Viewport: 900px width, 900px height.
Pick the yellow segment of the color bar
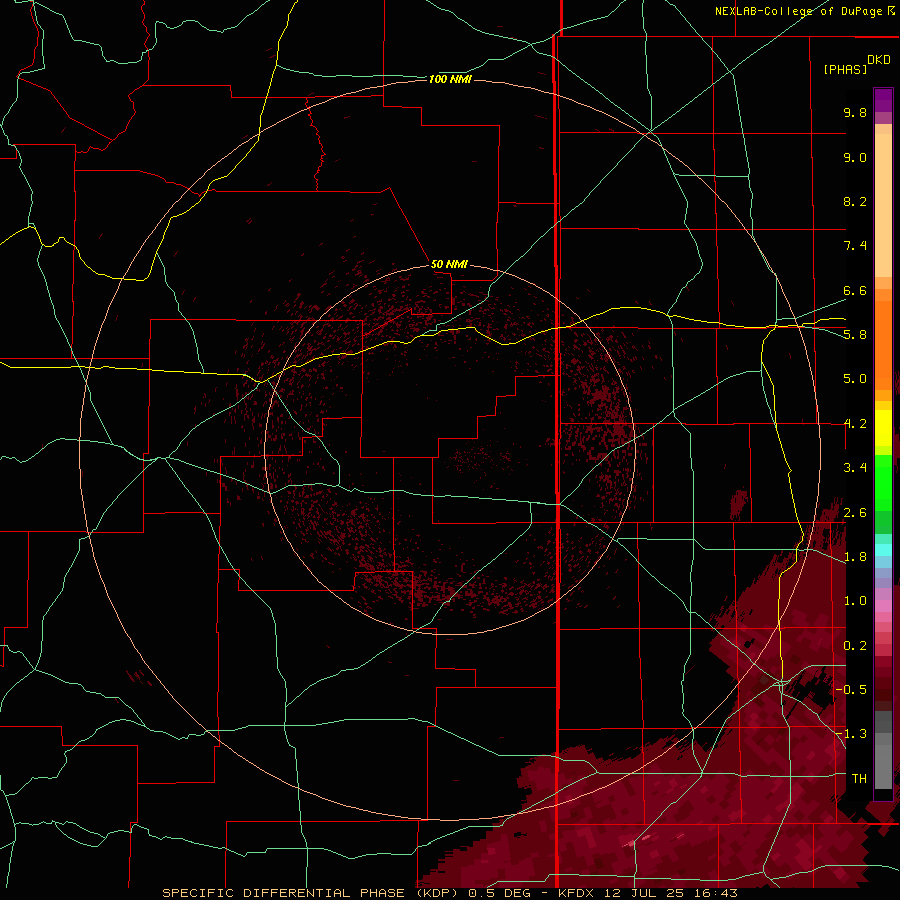coord(883,428)
